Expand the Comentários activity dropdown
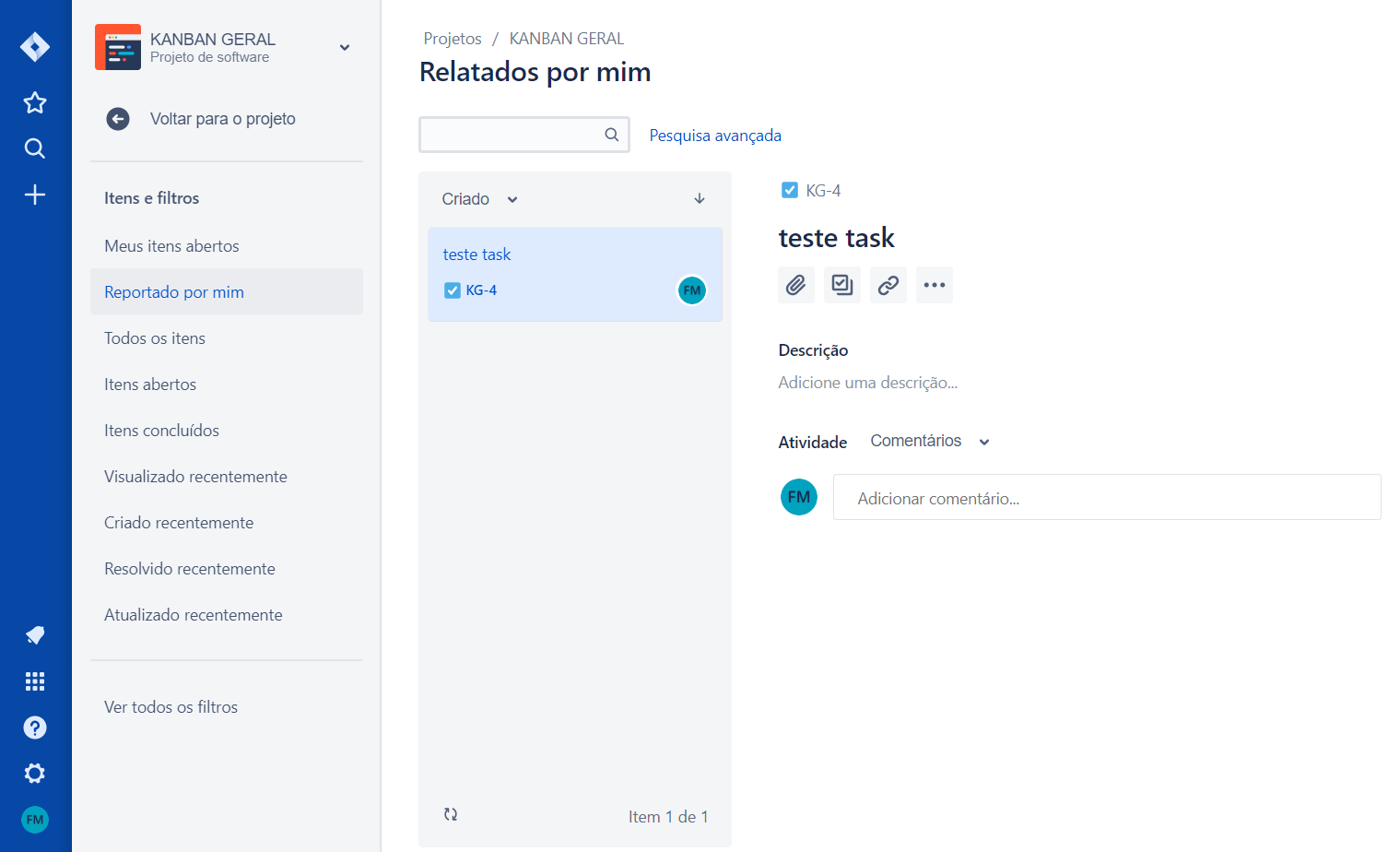The width and height of the screenshot is (1400, 852). point(930,442)
